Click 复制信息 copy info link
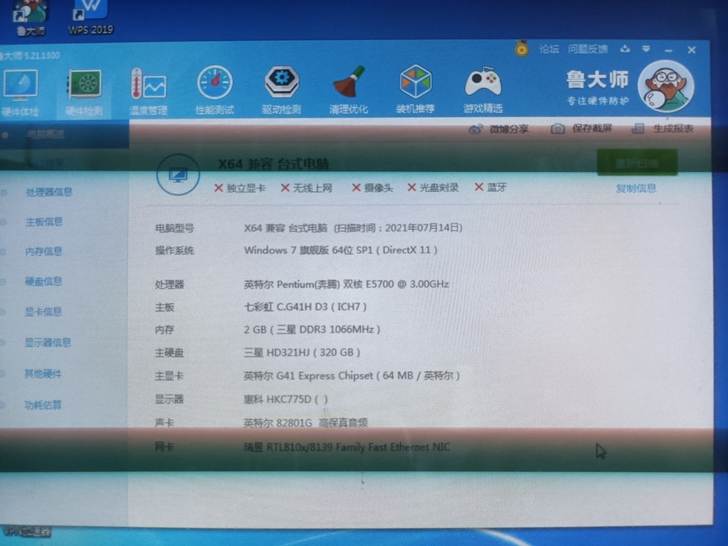Viewport: 728px width, 546px height. coord(636,188)
